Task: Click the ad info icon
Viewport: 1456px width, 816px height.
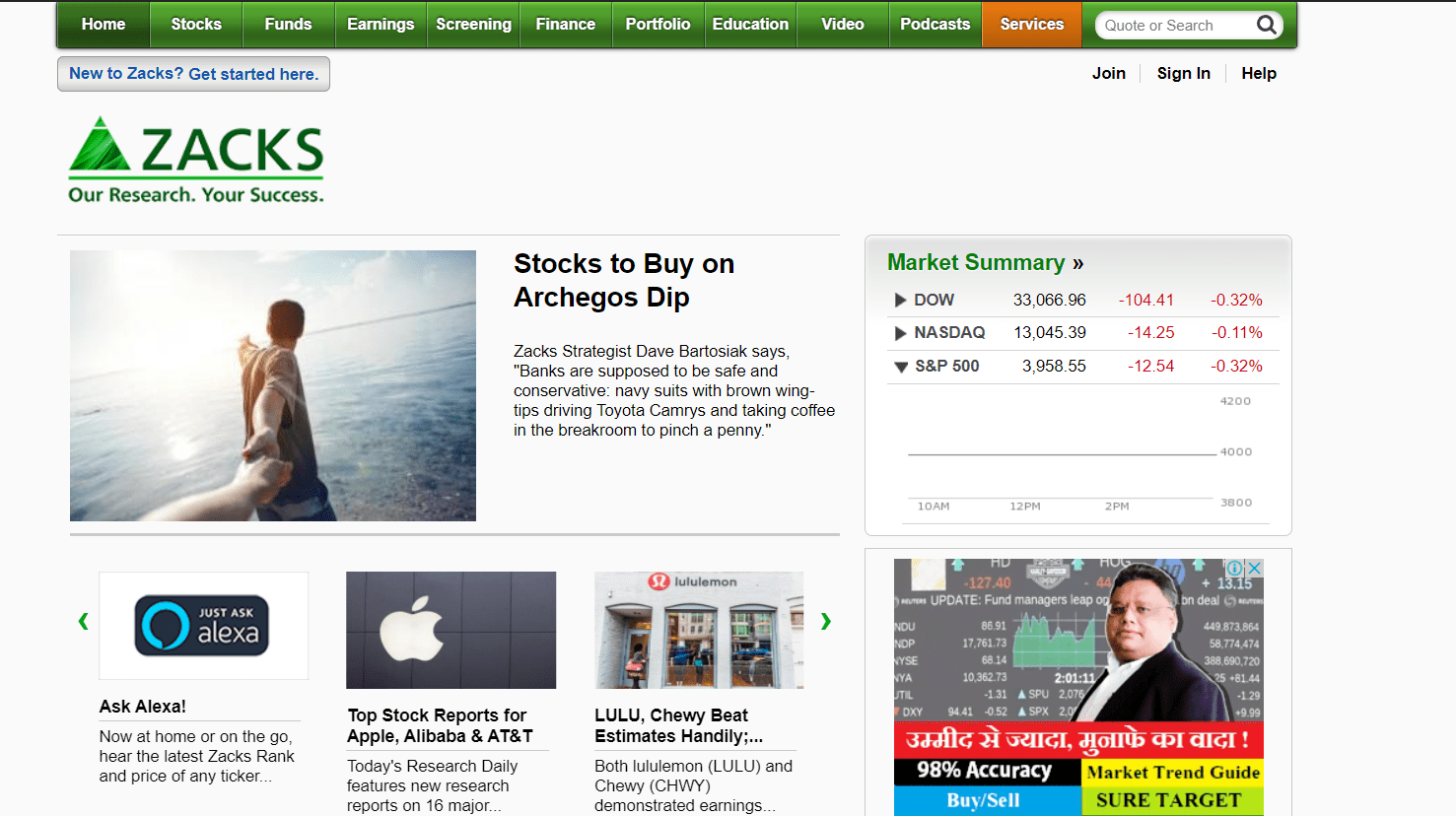Action: point(1234,568)
